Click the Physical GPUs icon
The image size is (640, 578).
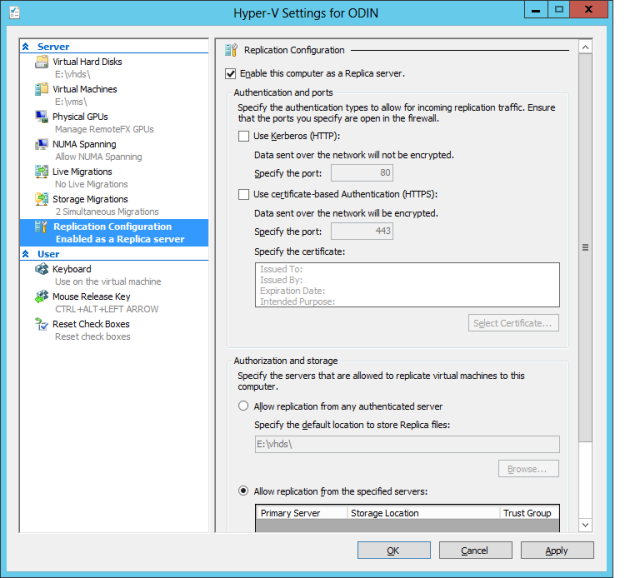(x=41, y=117)
